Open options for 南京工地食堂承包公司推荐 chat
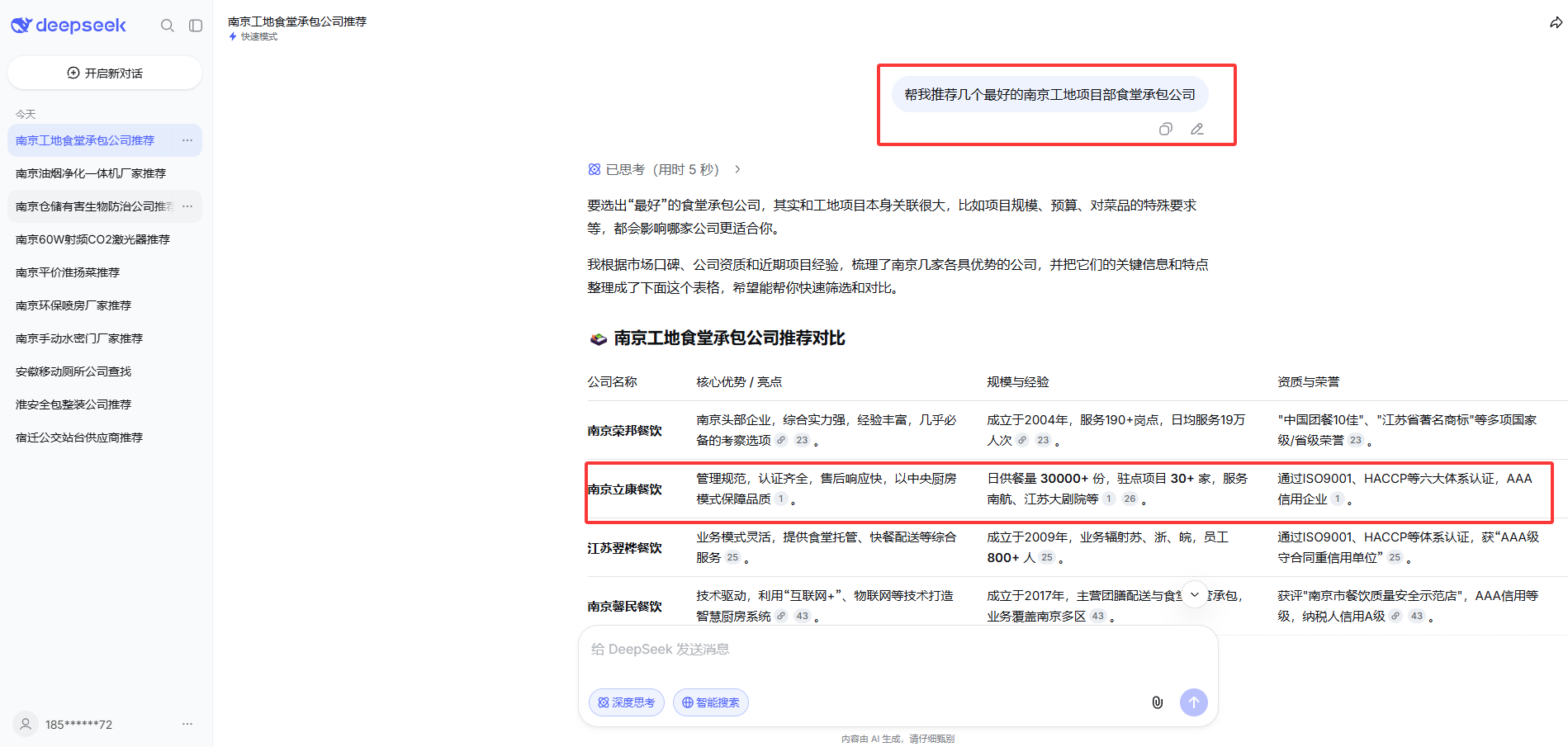The width and height of the screenshot is (1568, 747). pos(187,140)
